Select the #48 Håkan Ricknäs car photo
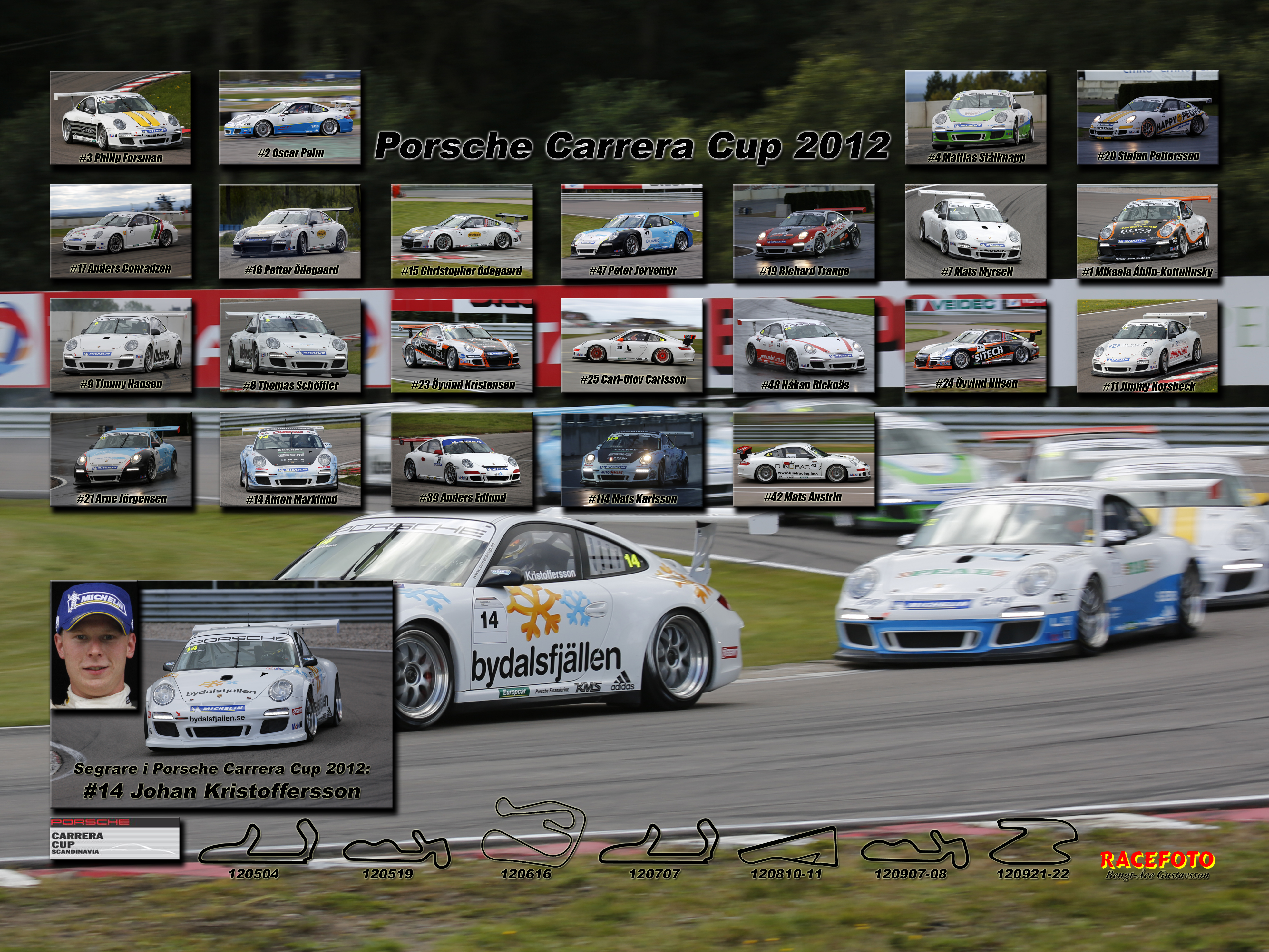This screenshot has width=1269, height=952. click(x=804, y=346)
